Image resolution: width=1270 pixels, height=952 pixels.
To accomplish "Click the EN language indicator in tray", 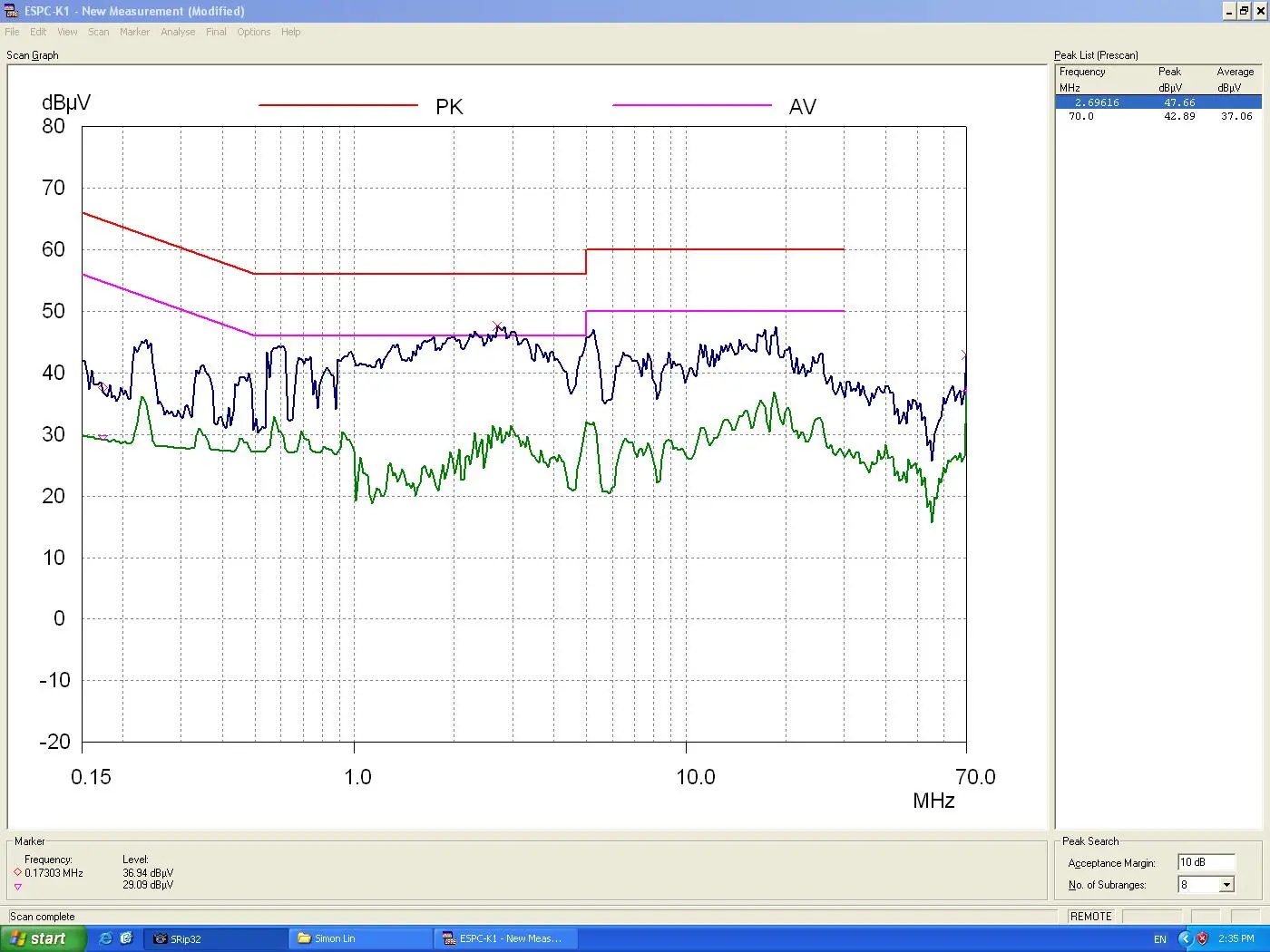I will click(1160, 939).
